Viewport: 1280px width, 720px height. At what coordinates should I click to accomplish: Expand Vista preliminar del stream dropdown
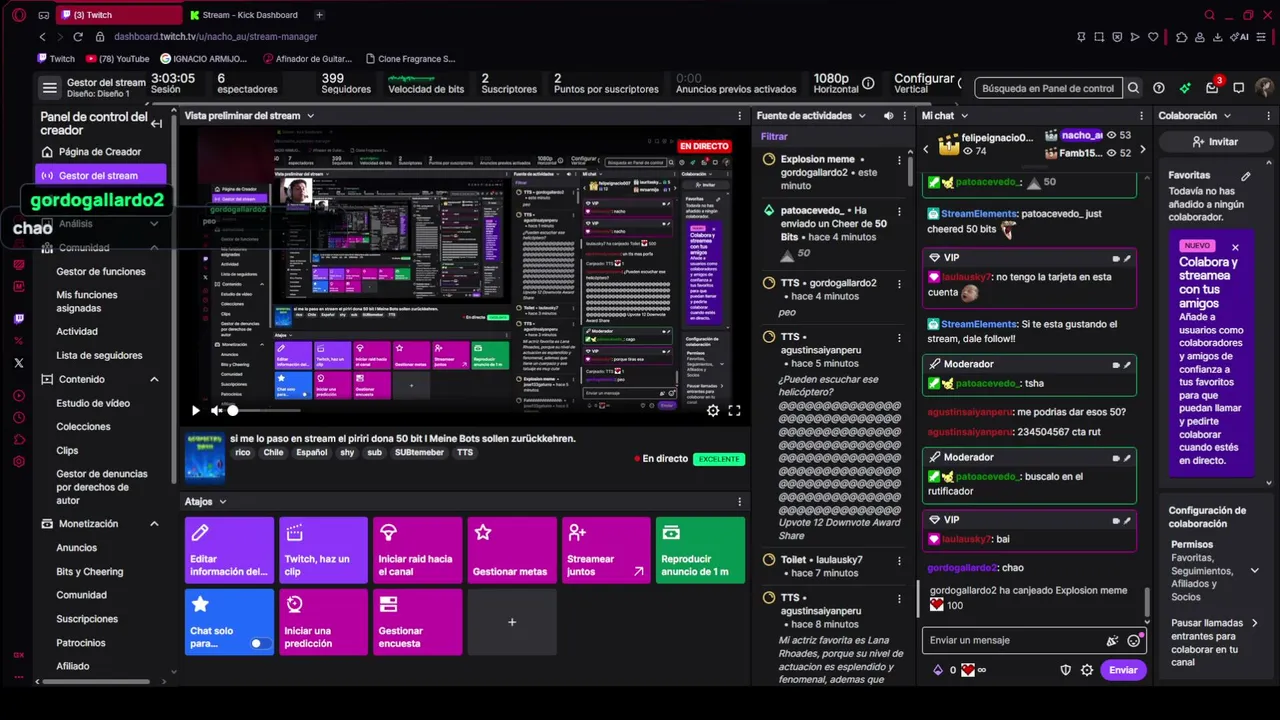(310, 116)
